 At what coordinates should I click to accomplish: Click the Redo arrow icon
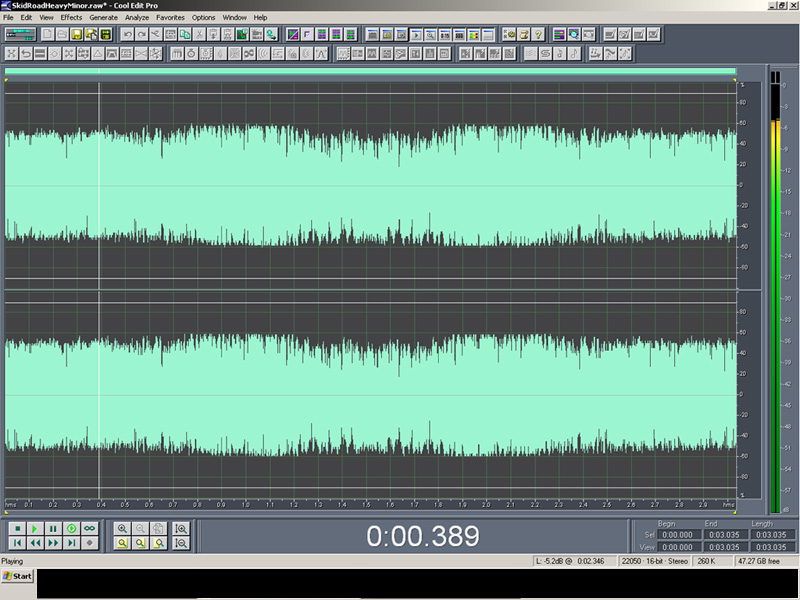[x=141, y=35]
